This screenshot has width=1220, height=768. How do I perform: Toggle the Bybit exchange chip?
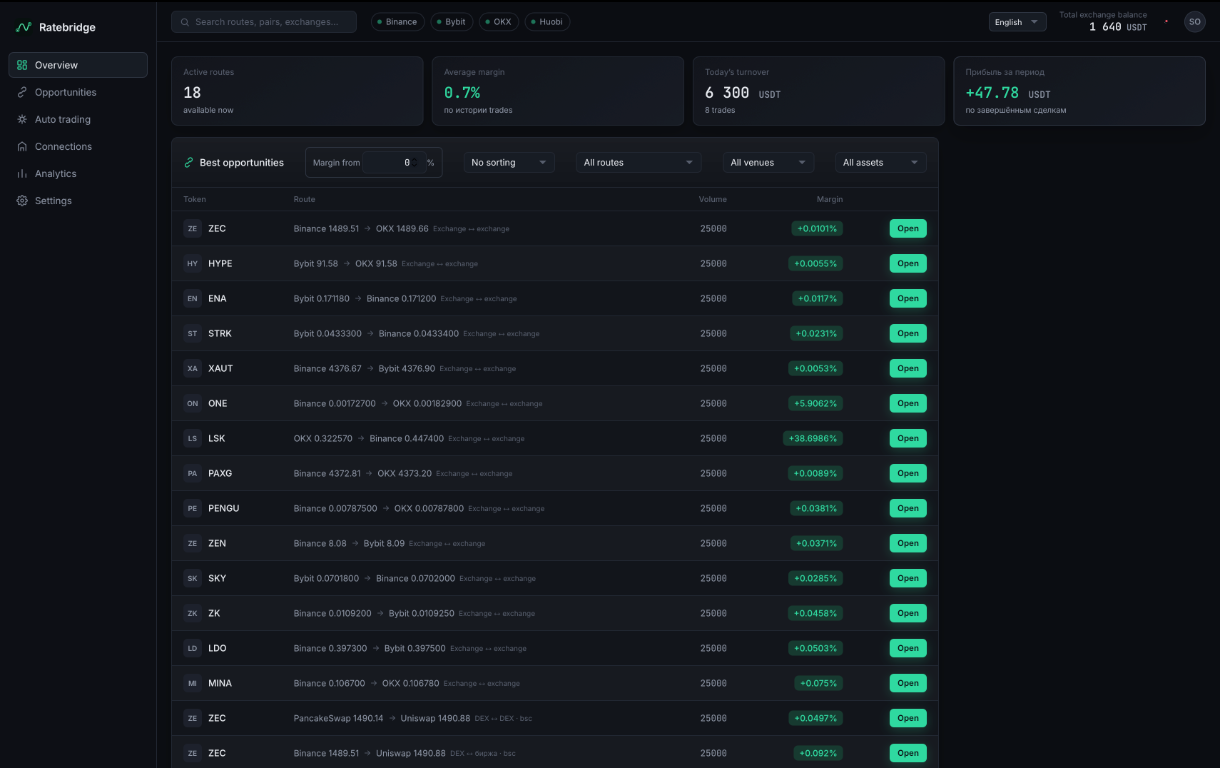452,21
